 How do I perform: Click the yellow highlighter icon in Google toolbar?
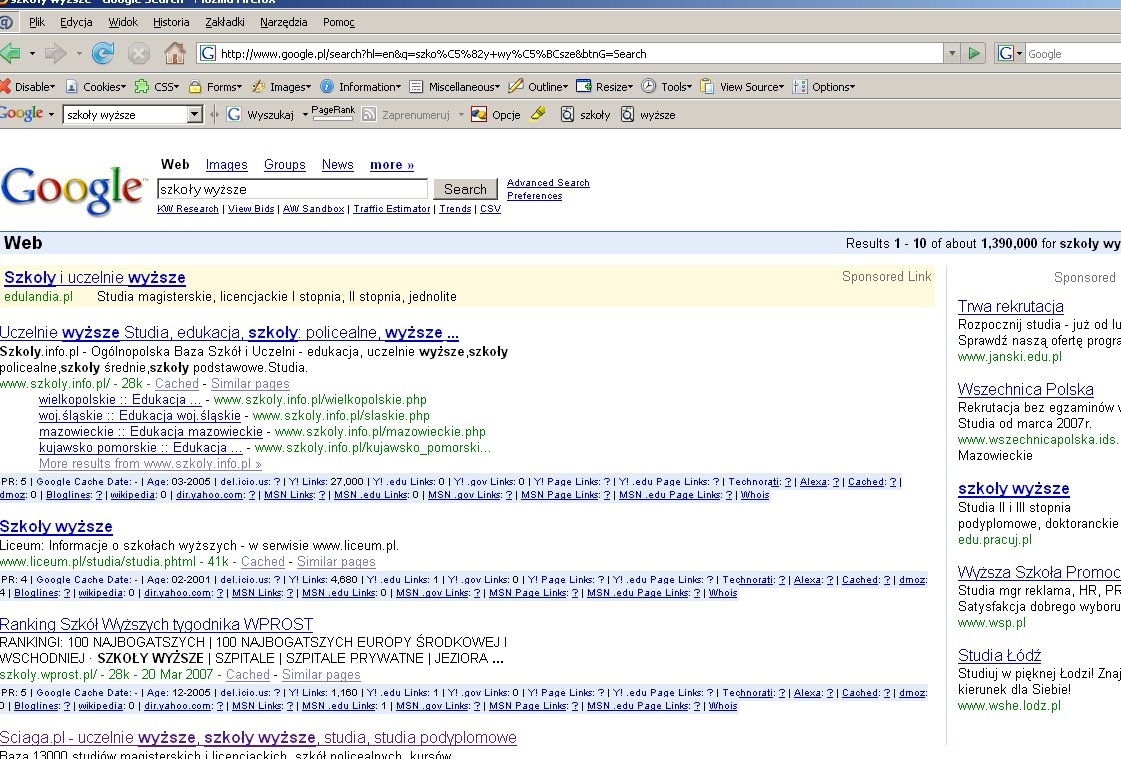point(538,114)
